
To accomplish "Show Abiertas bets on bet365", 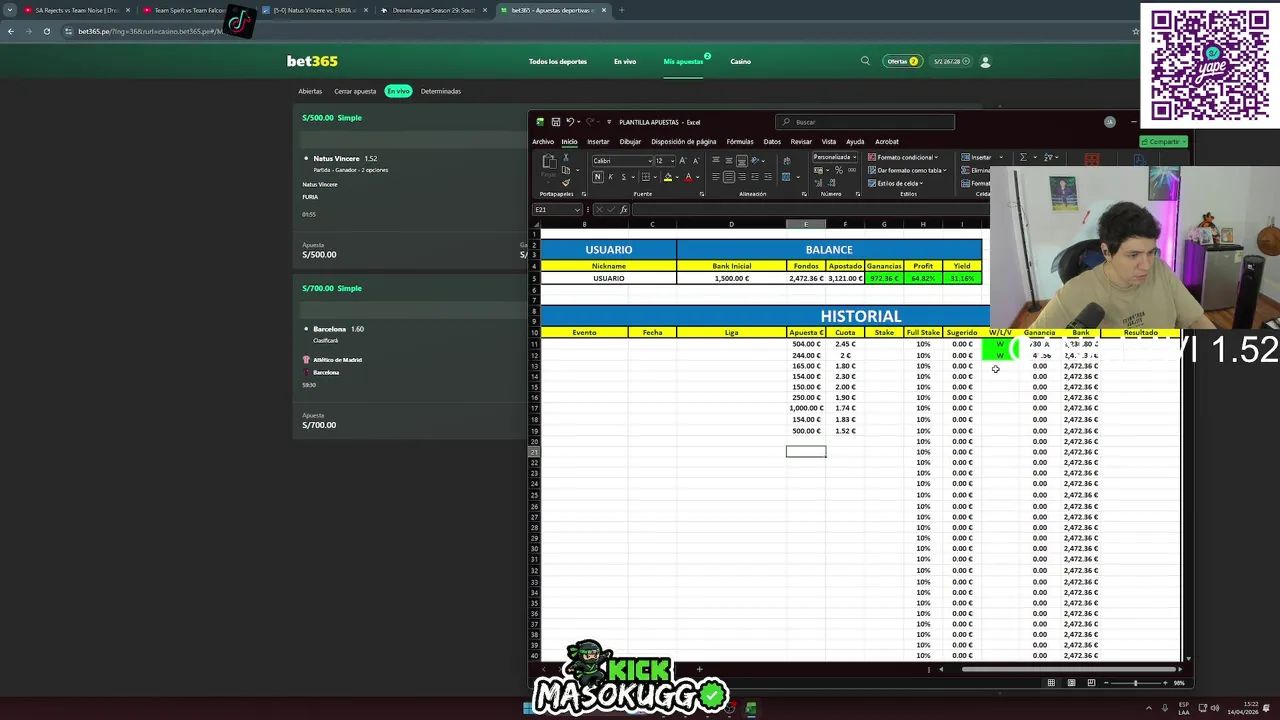I will [310, 91].
